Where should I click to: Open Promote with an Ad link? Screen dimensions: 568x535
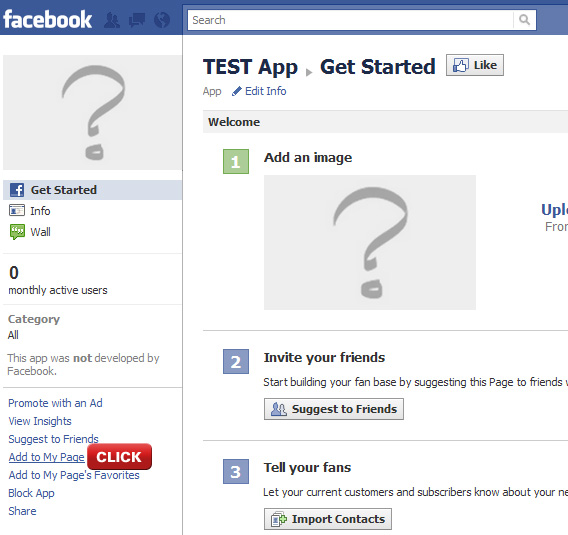pyautogui.click(x=55, y=403)
